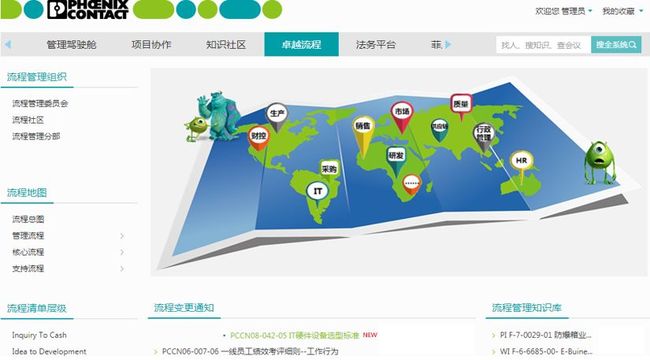Open the 流程管理分部 link
Screen dimensions: 650x360
(36, 136)
